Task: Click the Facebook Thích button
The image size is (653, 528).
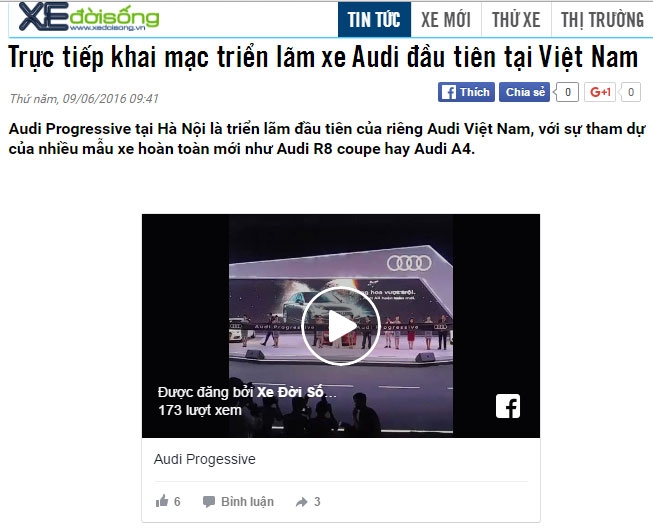Action: [x=466, y=92]
